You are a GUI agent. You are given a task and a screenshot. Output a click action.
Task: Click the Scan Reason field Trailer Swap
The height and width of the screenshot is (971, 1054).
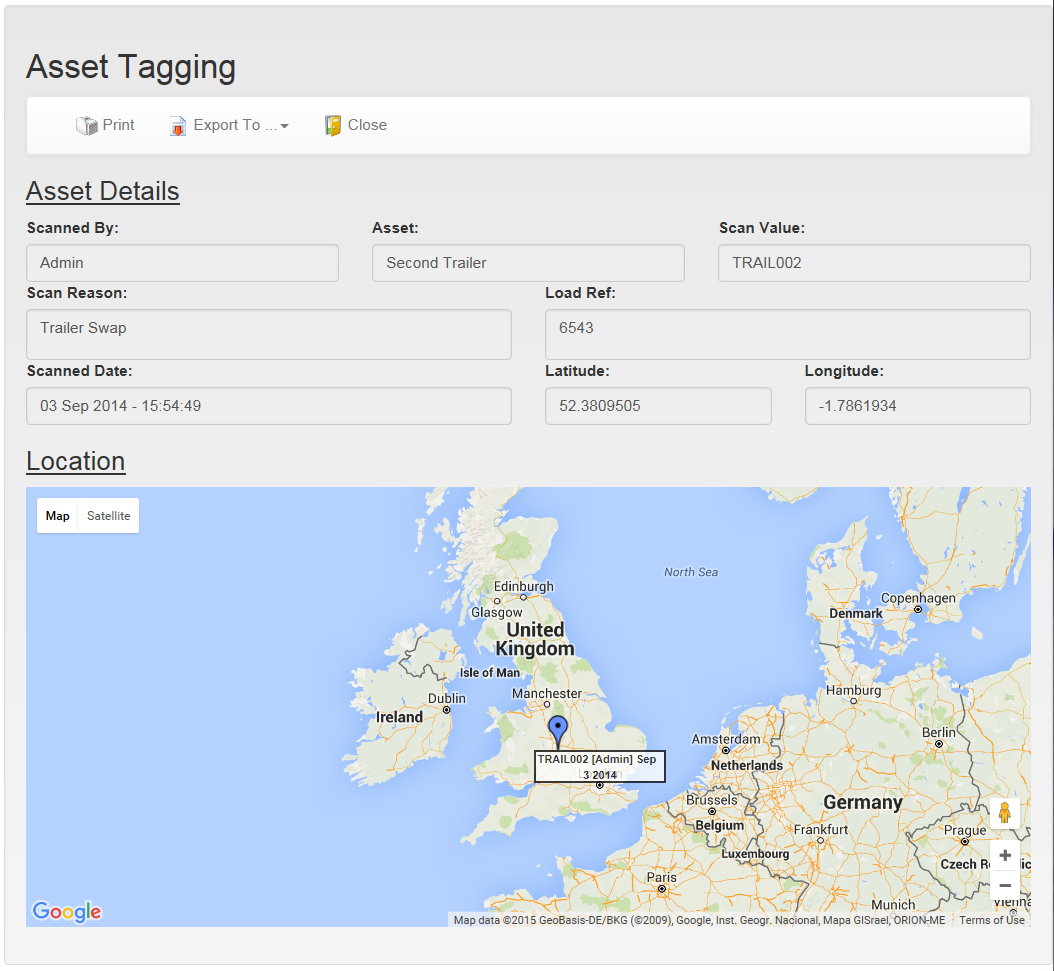(269, 334)
